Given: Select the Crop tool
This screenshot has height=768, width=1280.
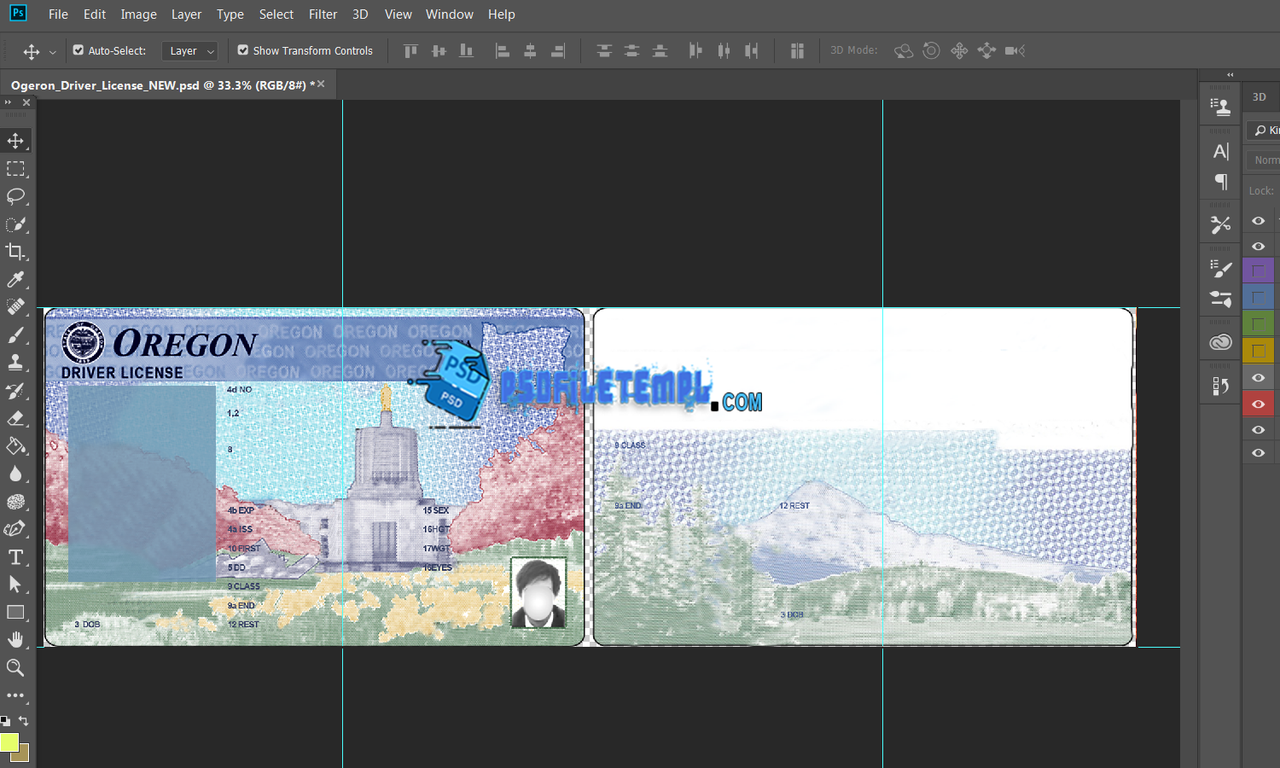Looking at the screenshot, I should 16,252.
